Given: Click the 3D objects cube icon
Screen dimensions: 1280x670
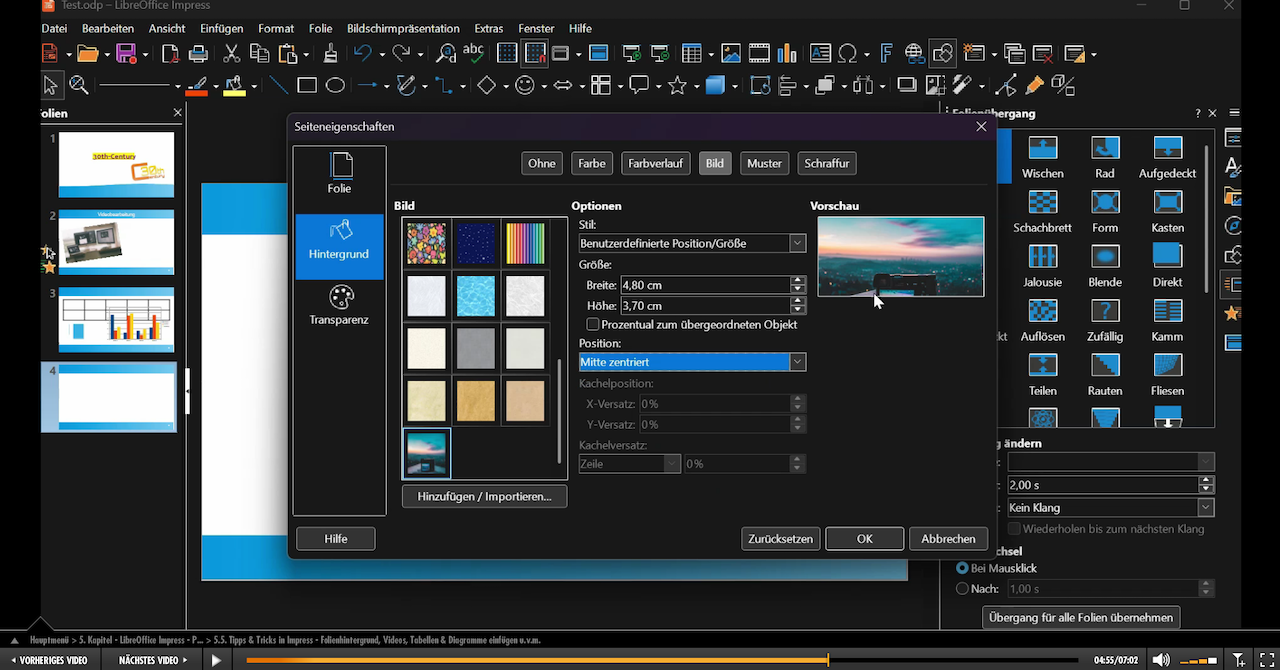Looking at the screenshot, I should pos(715,86).
